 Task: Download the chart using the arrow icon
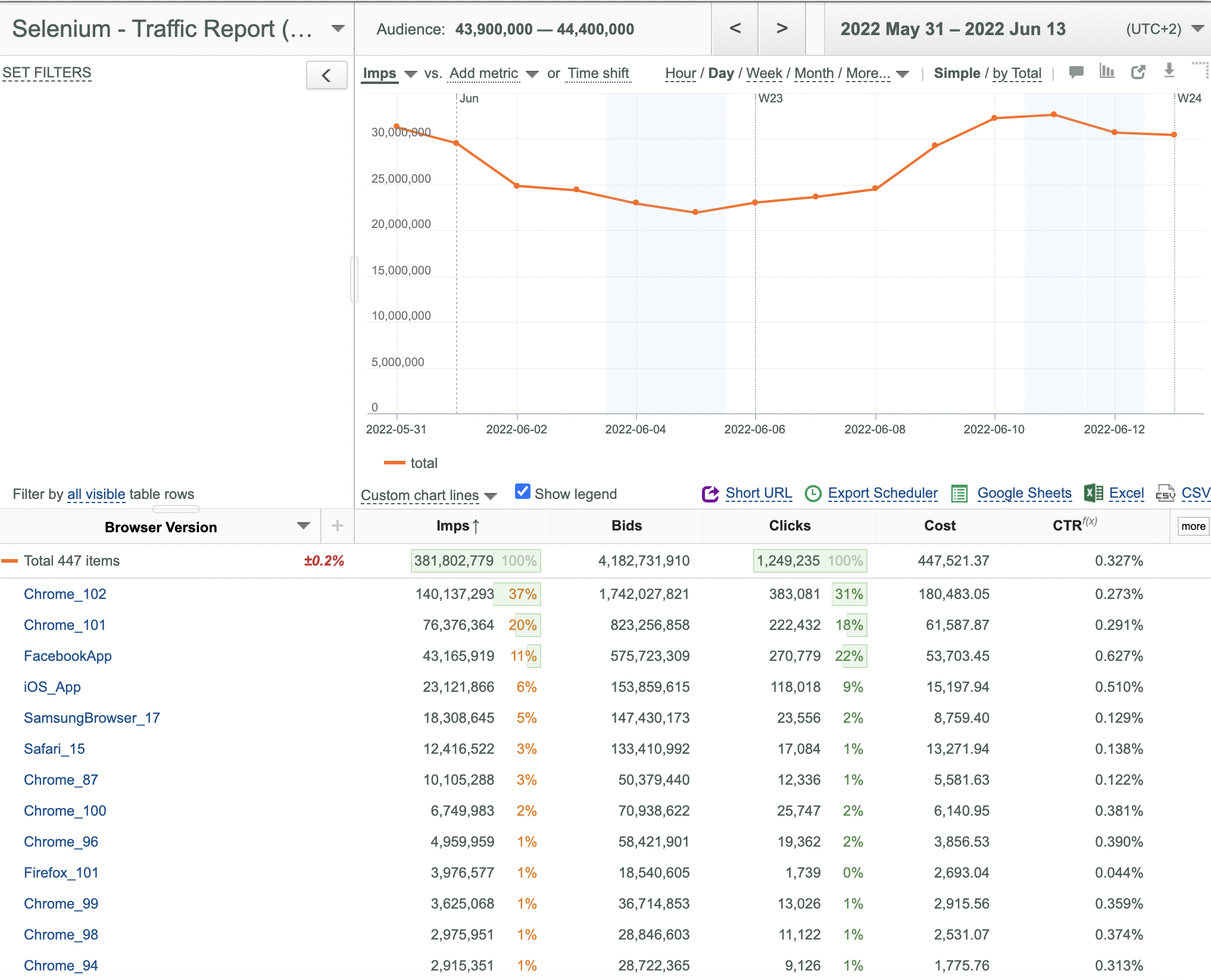[1169, 71]
